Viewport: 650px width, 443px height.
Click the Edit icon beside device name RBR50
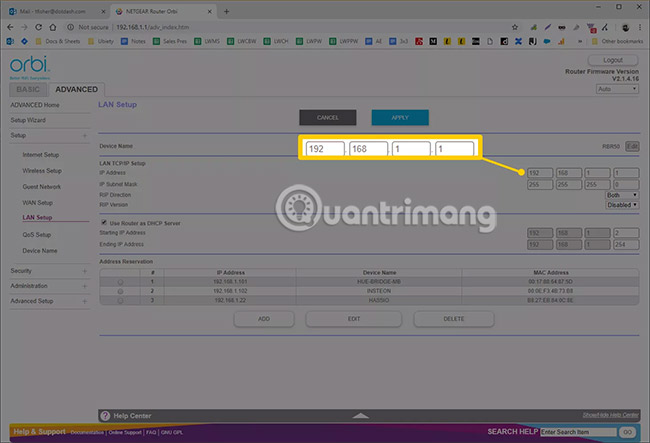(632, 146)
